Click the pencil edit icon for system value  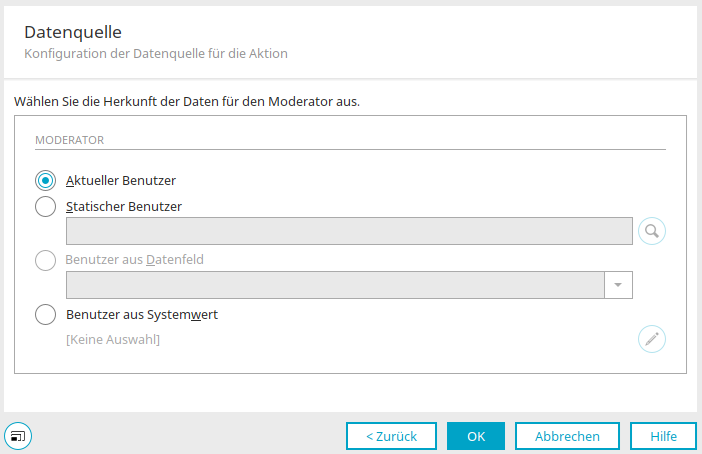tap(651, 339)
